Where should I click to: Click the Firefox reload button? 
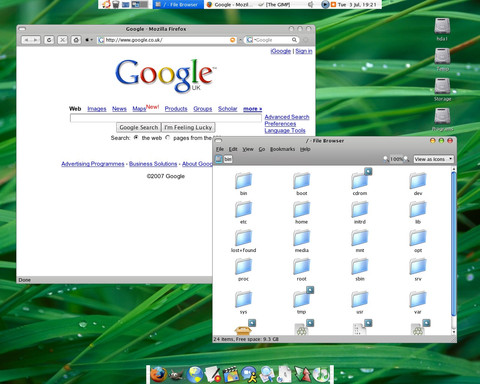pyautogui.click(x=49, y=40)
